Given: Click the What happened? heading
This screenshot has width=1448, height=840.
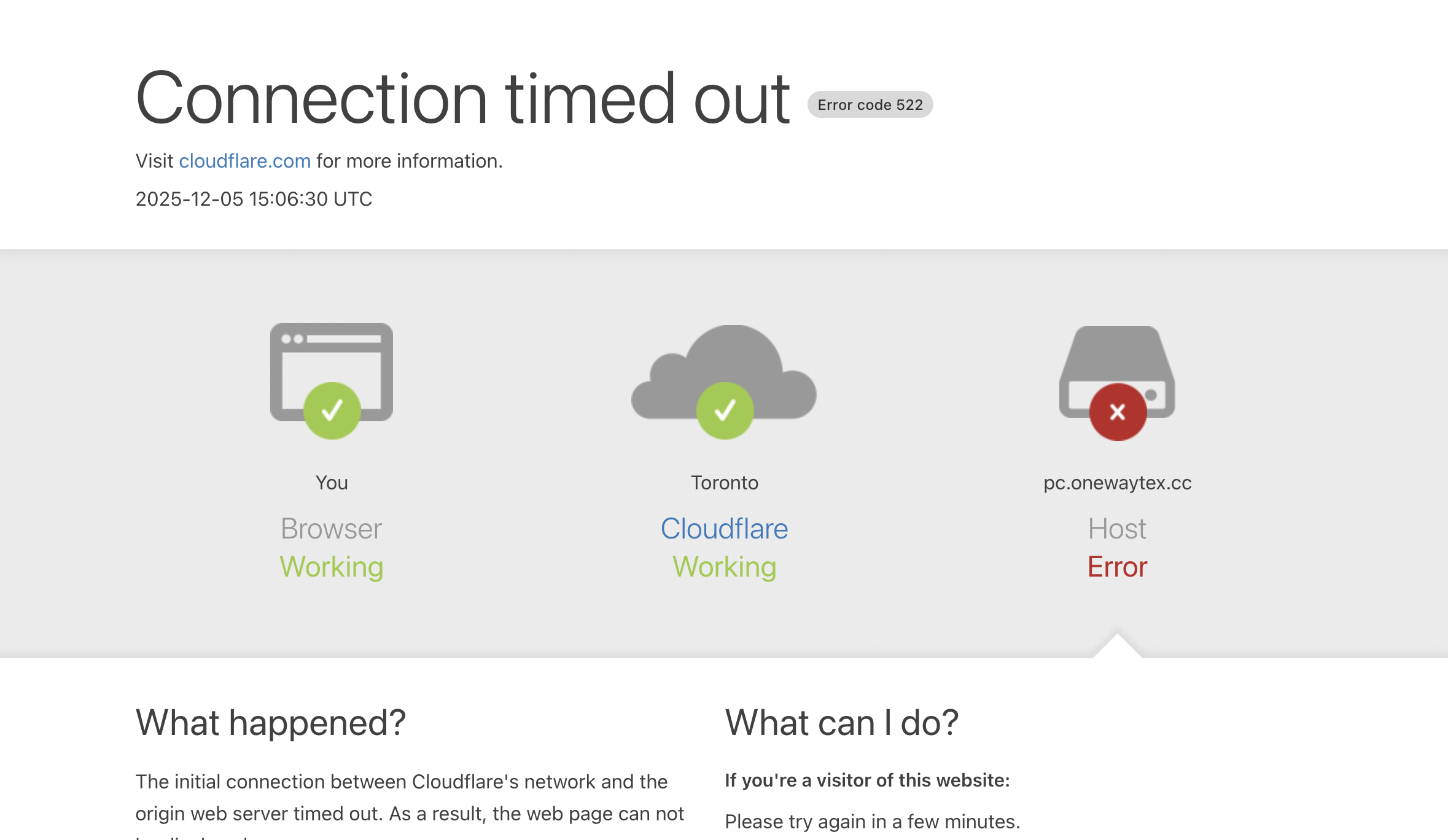Looking at the screenshot, I should coord(271,723).
